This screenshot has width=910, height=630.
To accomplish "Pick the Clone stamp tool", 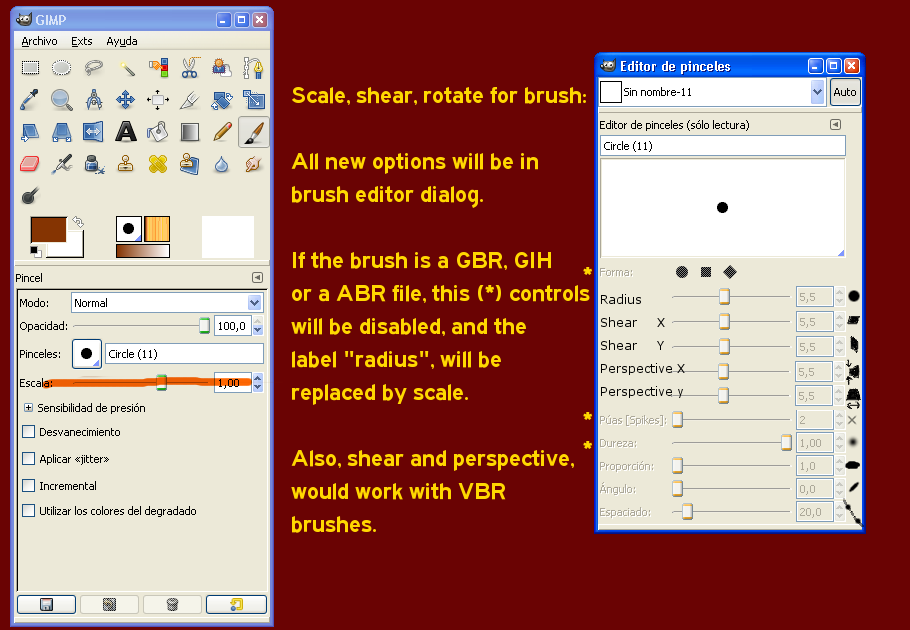I will tap(126, 163).
